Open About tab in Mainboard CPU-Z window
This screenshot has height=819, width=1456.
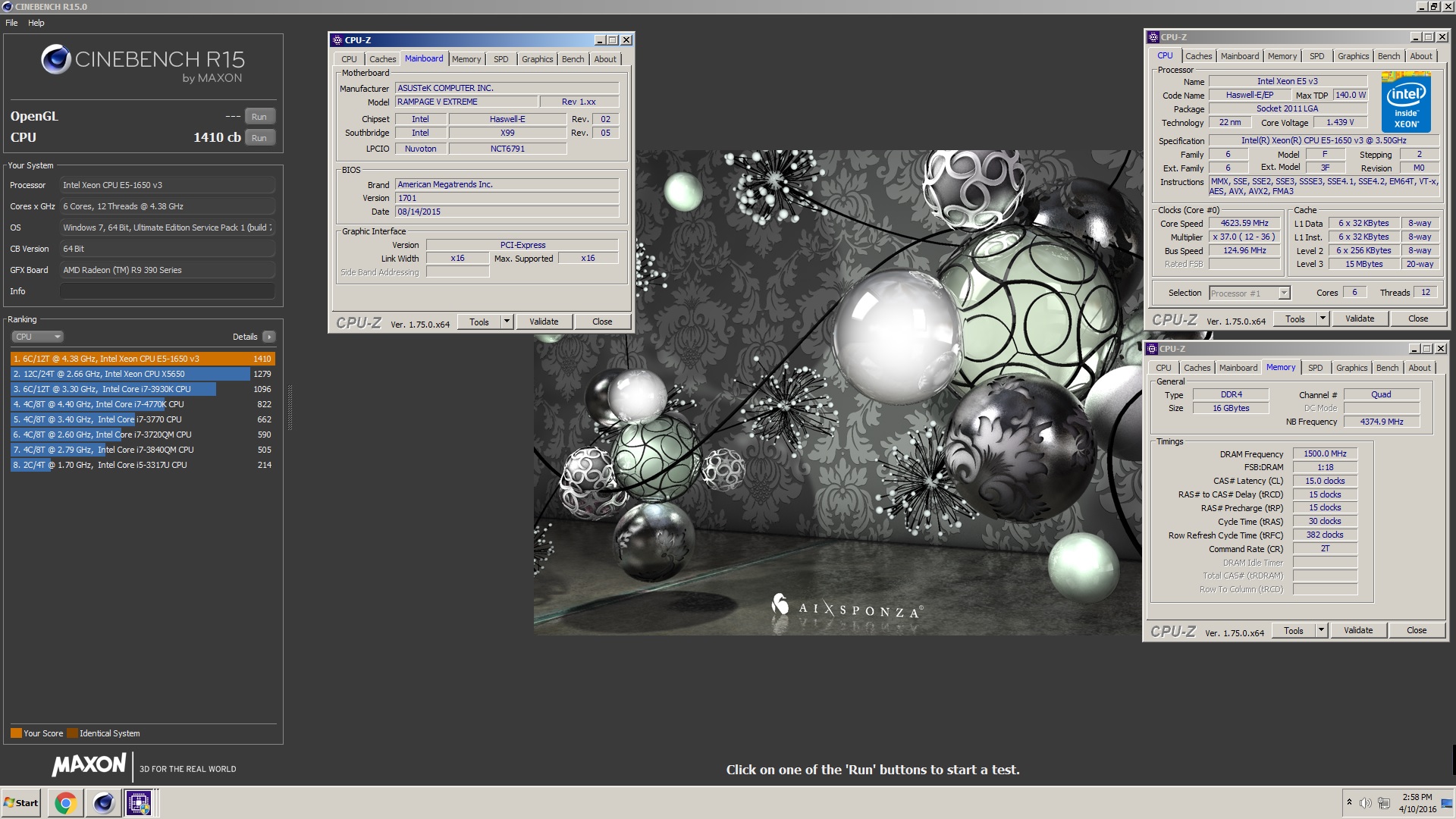[605, 59]
